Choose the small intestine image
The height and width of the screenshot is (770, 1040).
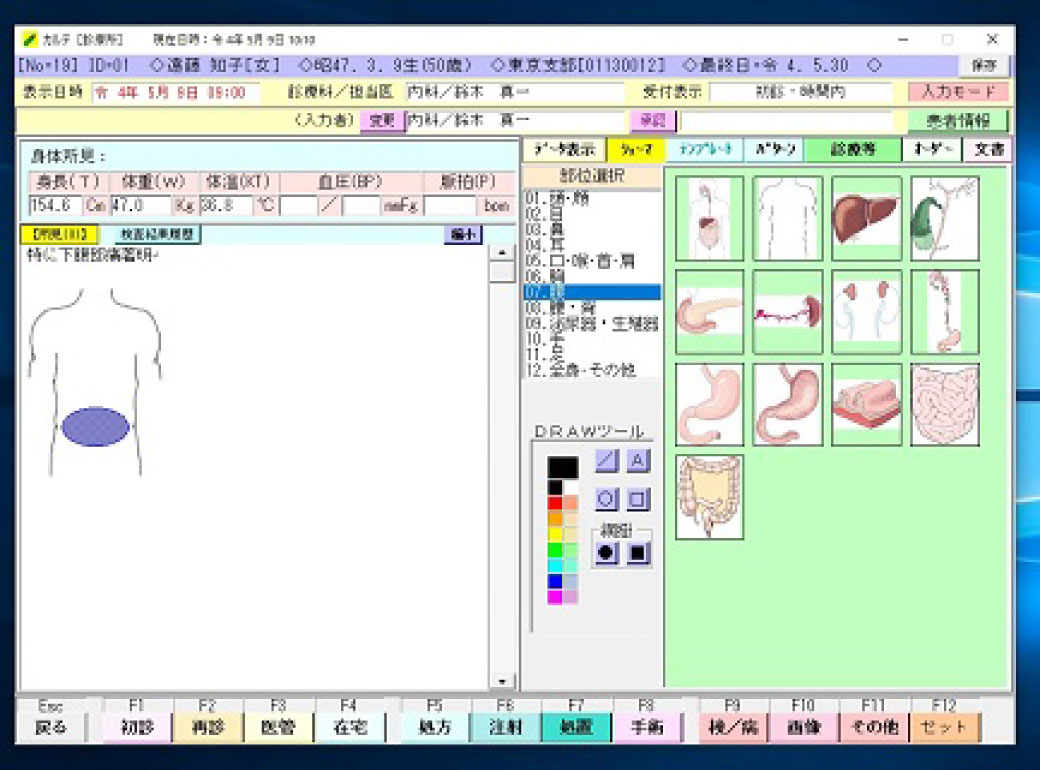[944, 404]
